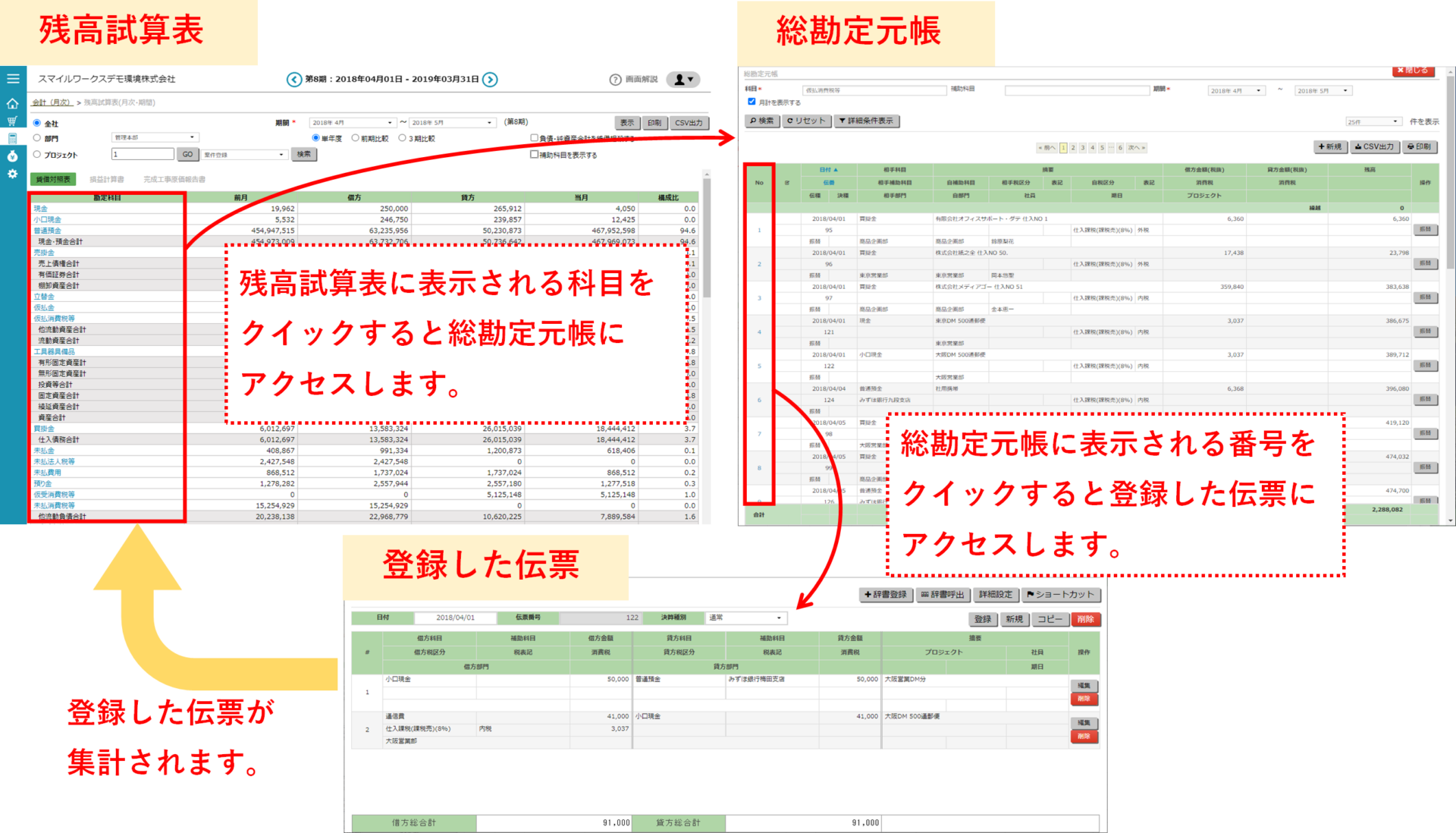The image size is (1456, 833).
Task: Click the コピー button on the voucher
Action: (1050, 619)
